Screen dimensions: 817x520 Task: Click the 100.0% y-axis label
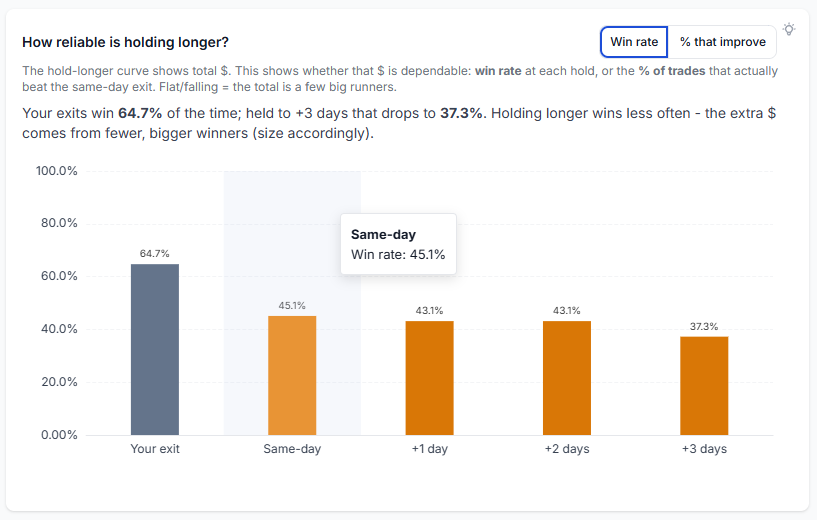(57, 171)
